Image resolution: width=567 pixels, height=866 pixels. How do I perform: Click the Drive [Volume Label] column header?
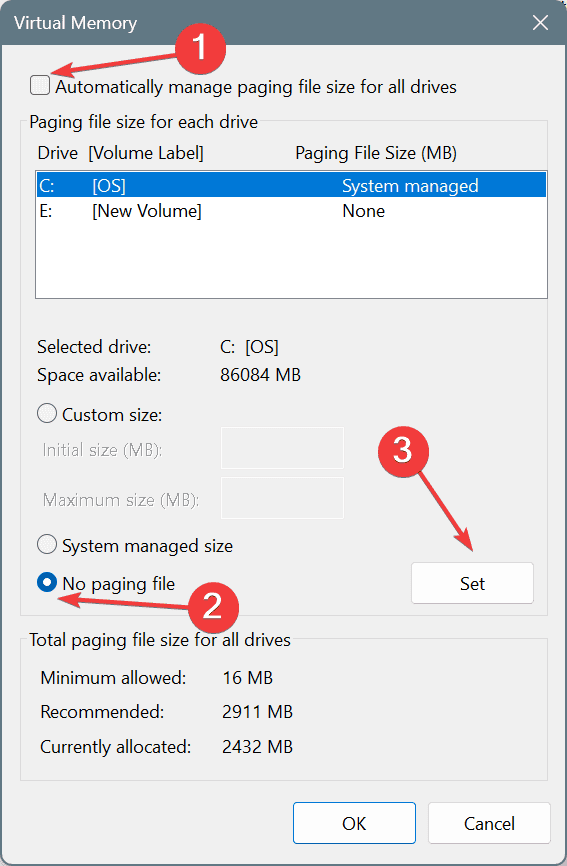120,153
